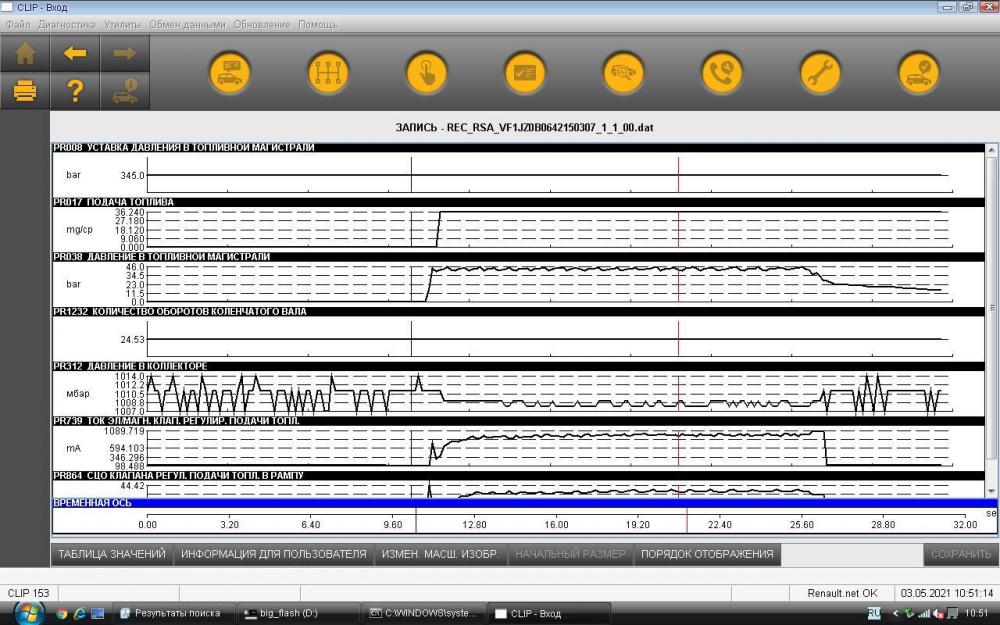
Task: Click the СОХРАНИТЬ button
Action: [960, 554]
